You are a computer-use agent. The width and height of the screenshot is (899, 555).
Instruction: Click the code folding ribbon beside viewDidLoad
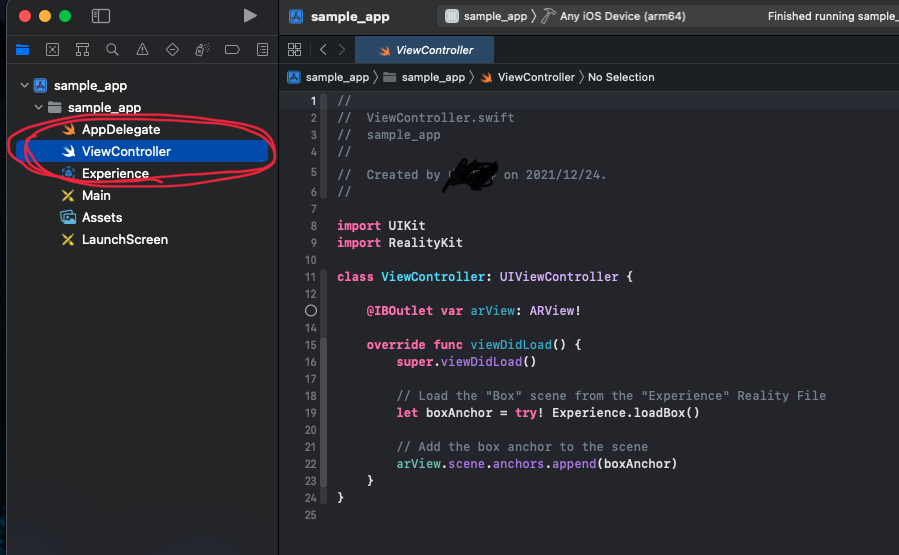[324, 413]
